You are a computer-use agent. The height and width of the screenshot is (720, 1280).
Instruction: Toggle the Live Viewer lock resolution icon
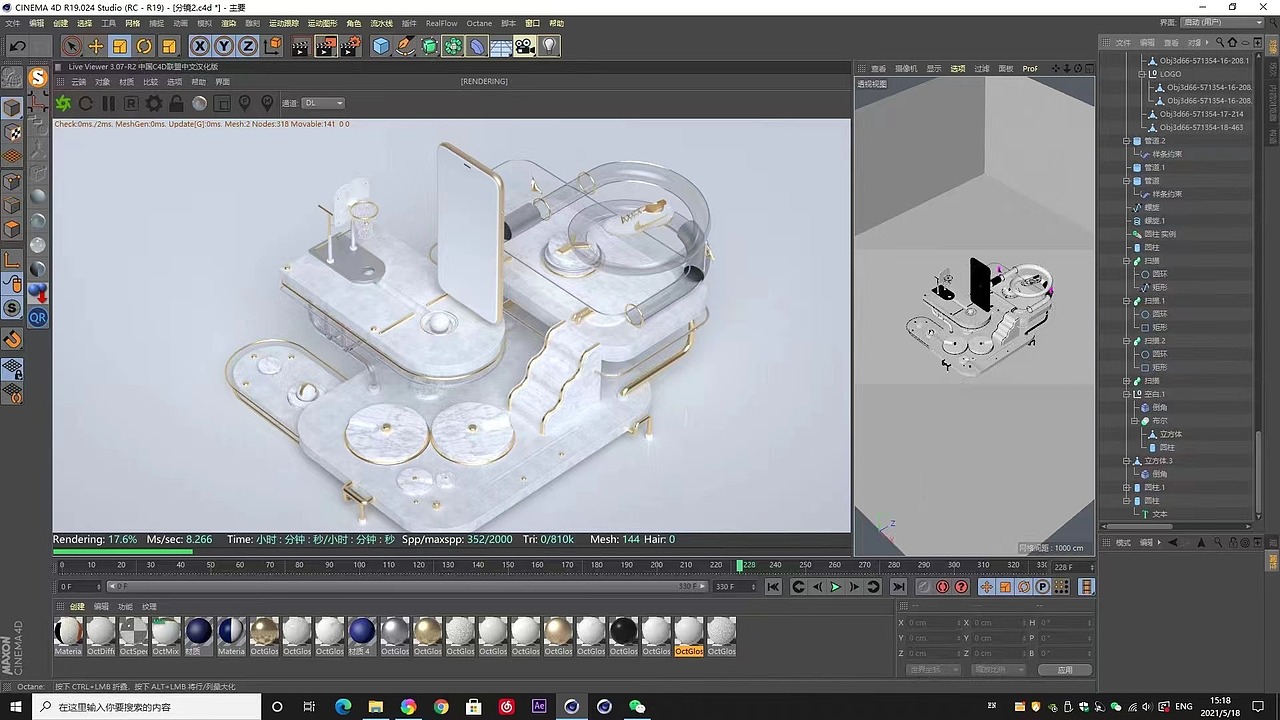coord(176,103)
